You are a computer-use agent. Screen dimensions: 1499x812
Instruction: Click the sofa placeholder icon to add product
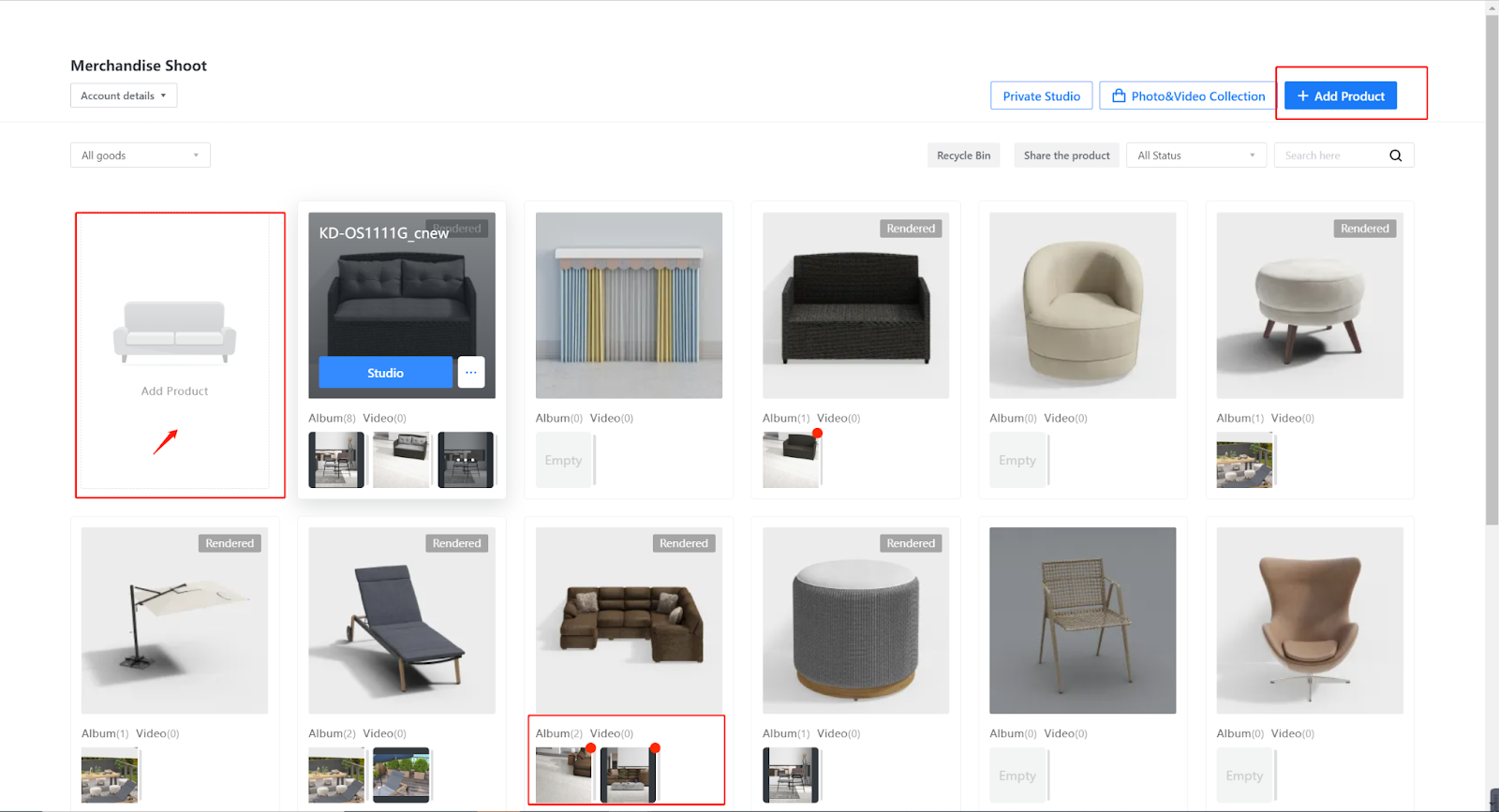coord(175,332)
